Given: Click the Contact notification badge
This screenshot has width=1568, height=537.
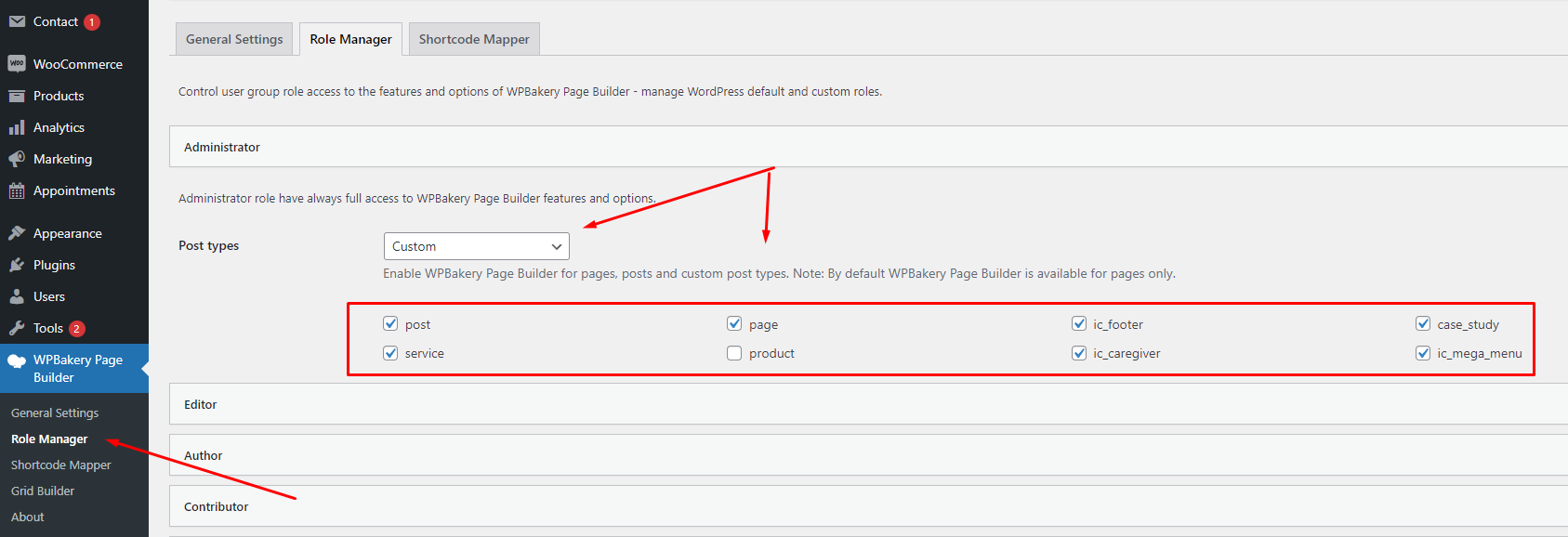Looking at the screenshot, I should click(x=92, y=22).
